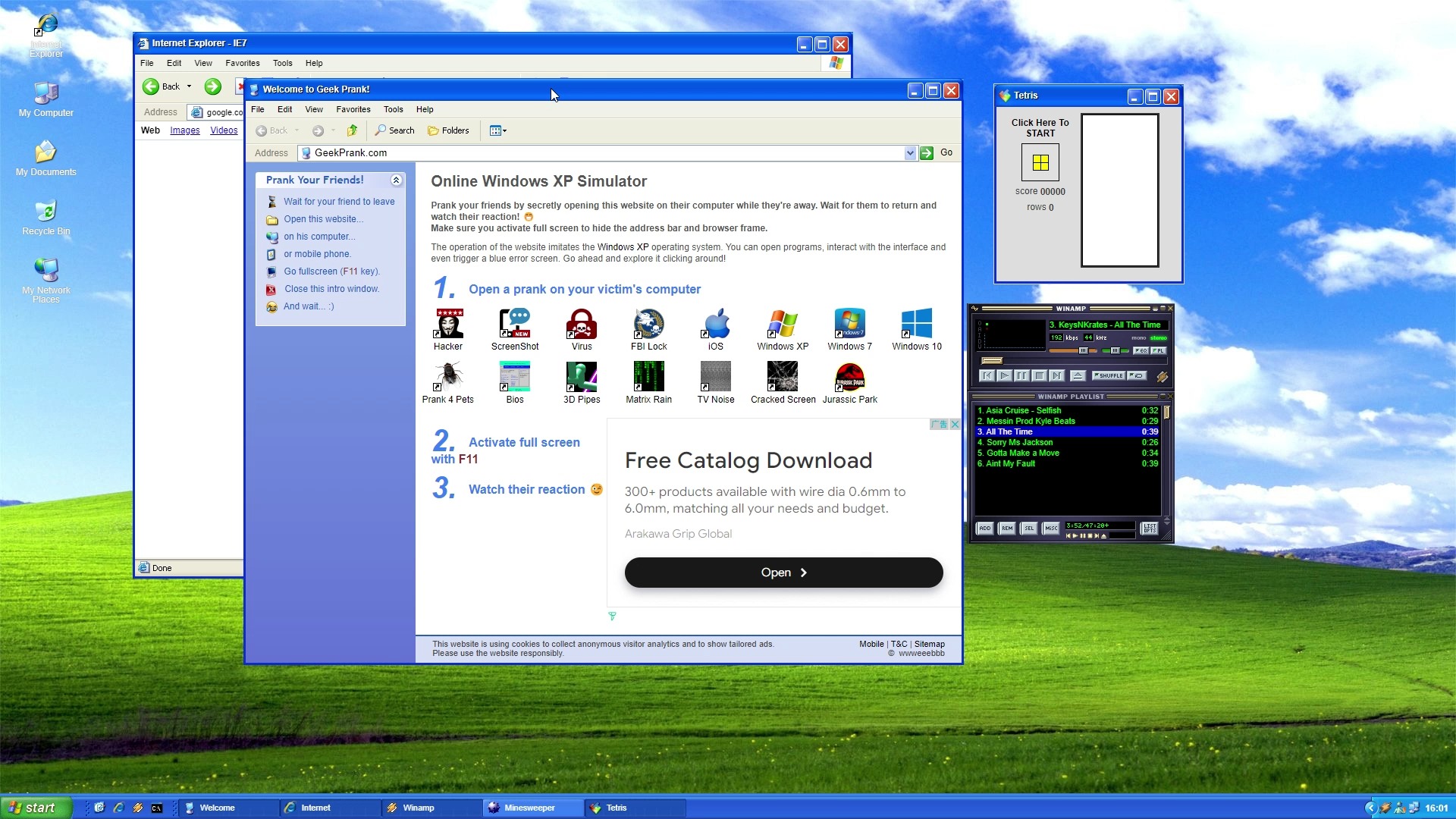The height and width of the screenshot is (819, 1456).
Task: Open the address bar dropdown arrow
Action: click(910, 153)
